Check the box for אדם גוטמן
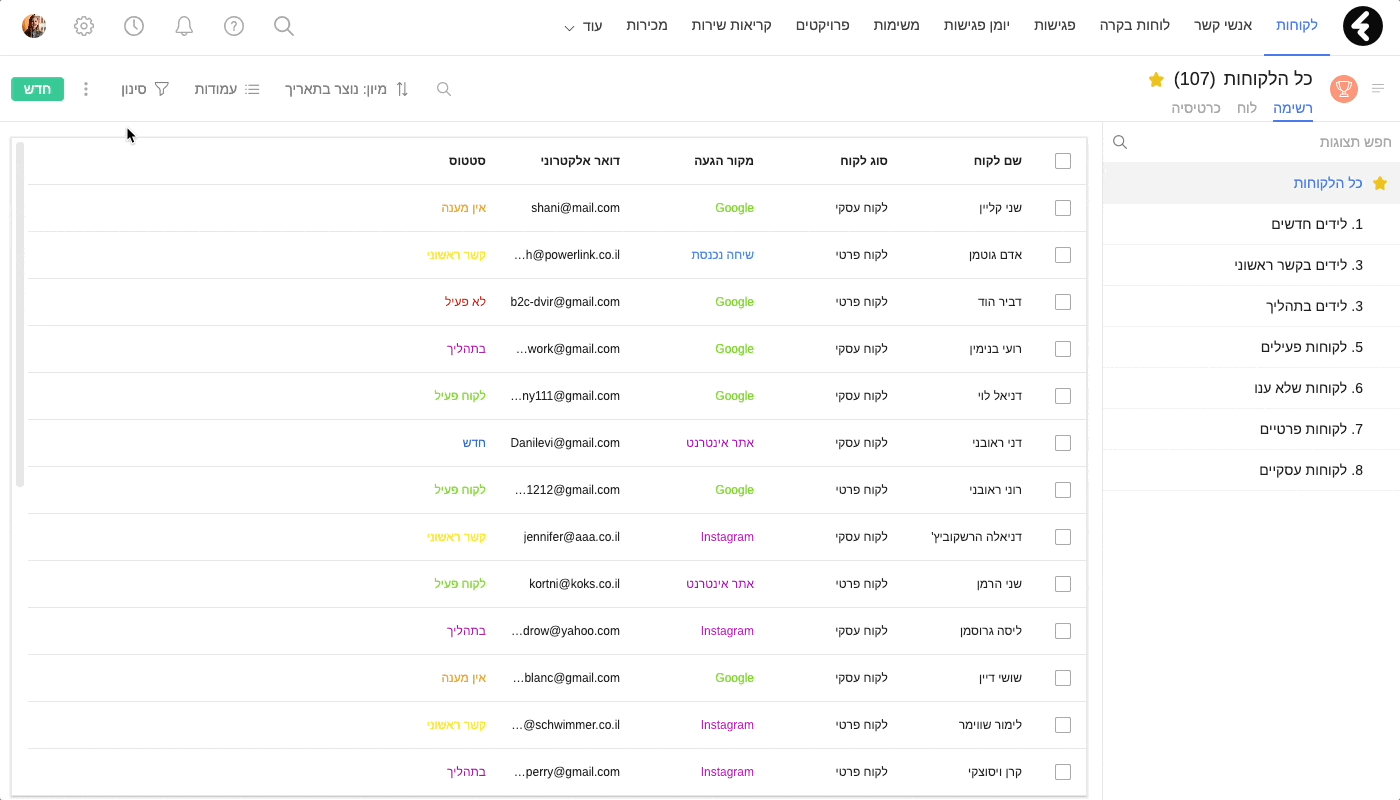 (x=1063, y=255)
